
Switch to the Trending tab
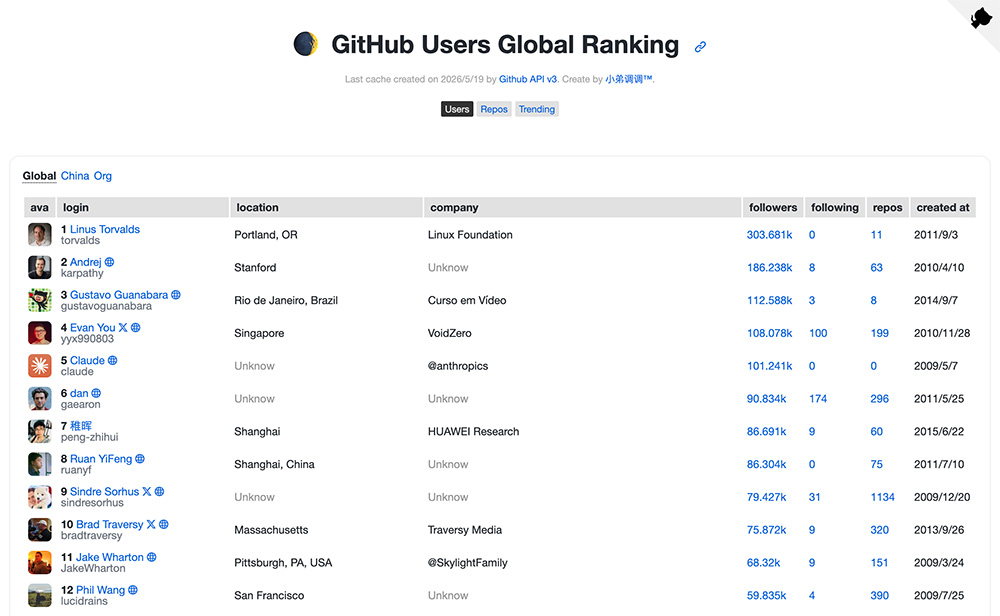[536, 109]
